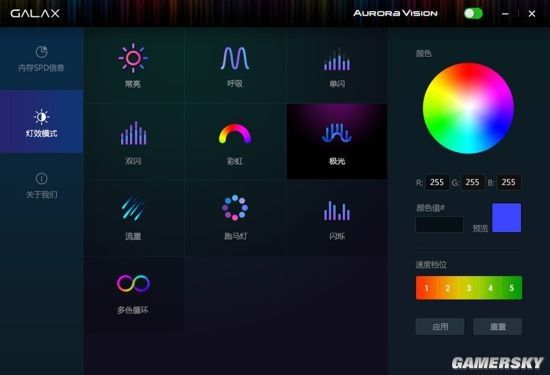Select the 单闪 single flash effect

(x=337, y=65)
